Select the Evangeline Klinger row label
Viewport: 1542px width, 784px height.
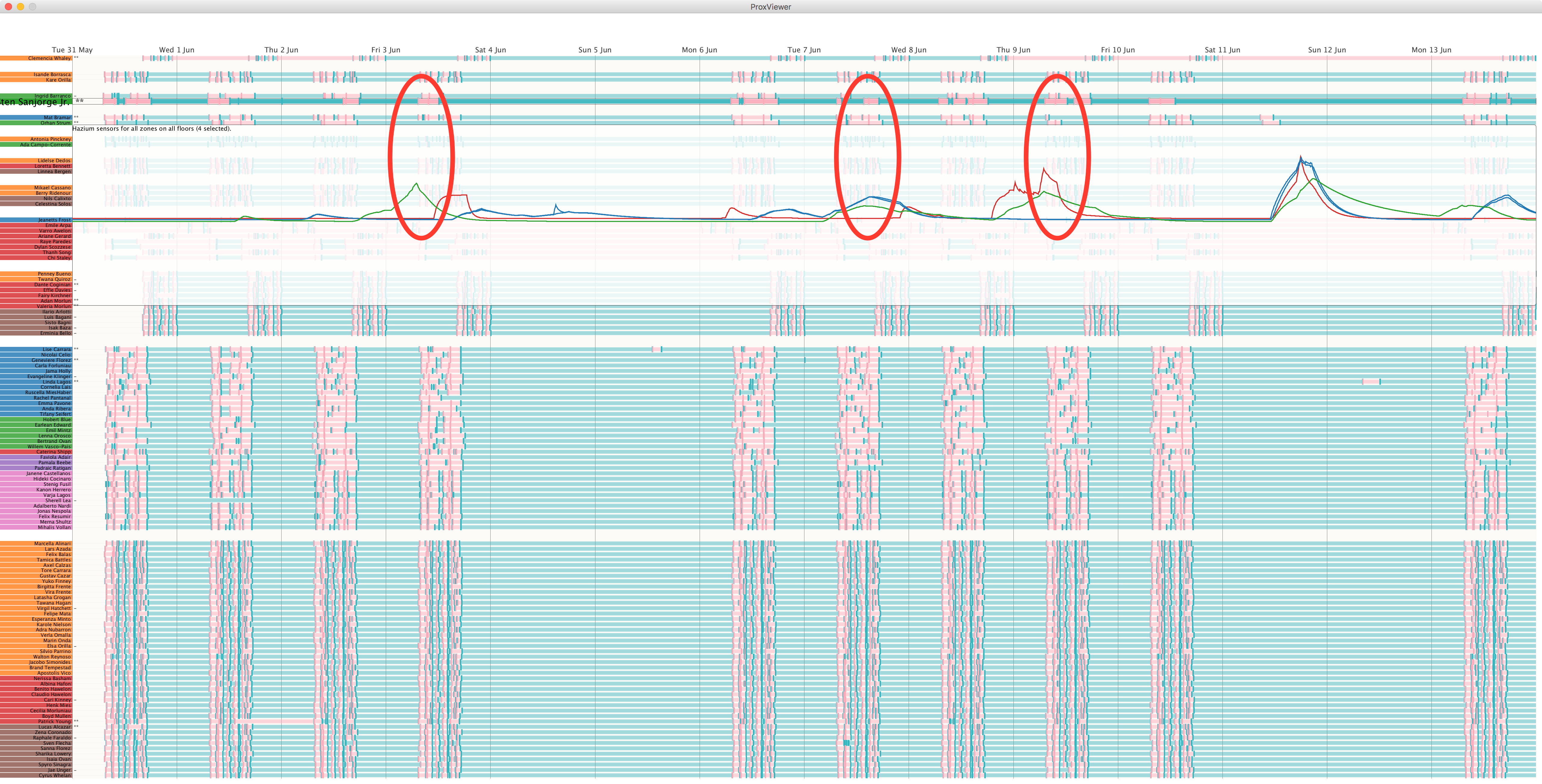tap(36, 376)
